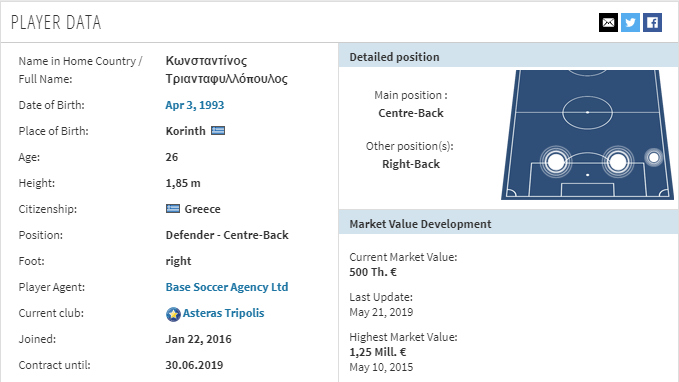Viewport: 679px width, 382px height.
Task: Click the contract date 30.06.2019
Action: (x=194, y=365)
